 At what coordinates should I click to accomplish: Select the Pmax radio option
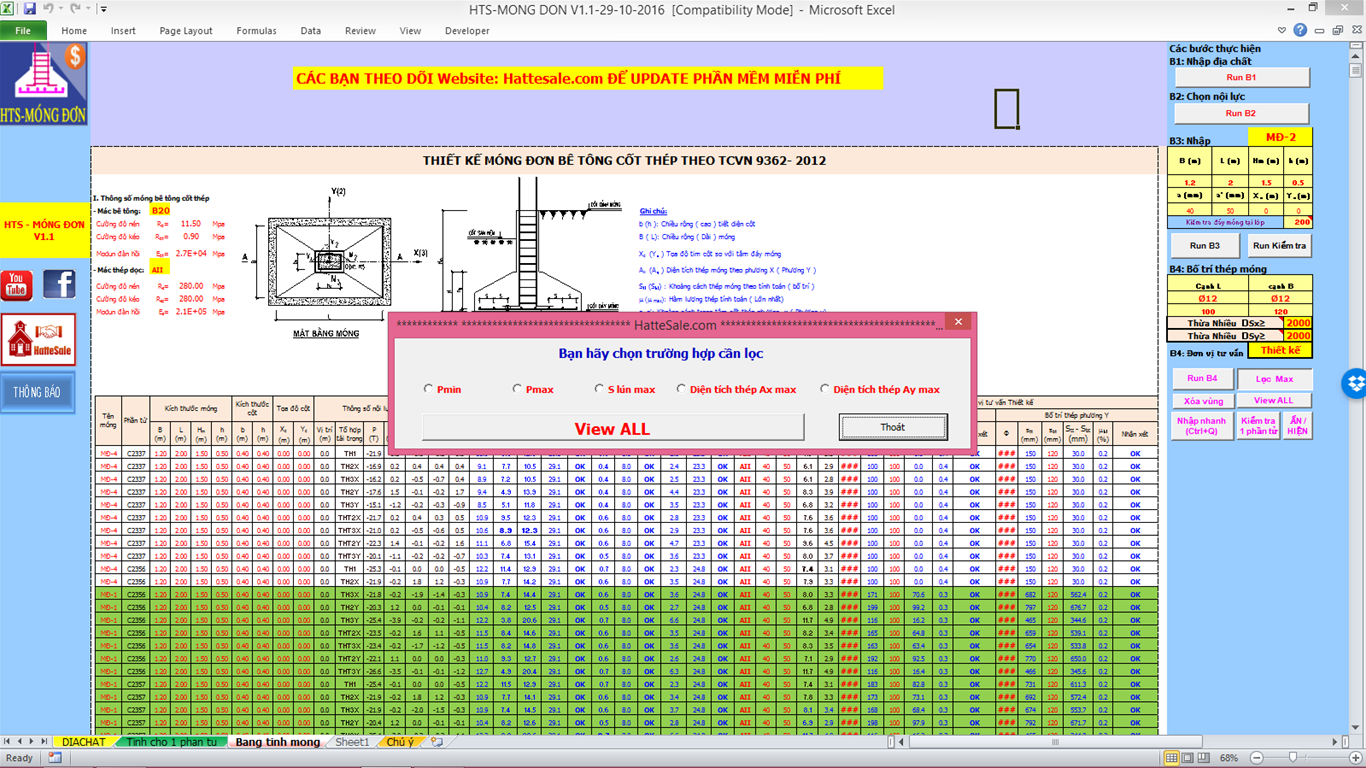coord(533,389)
